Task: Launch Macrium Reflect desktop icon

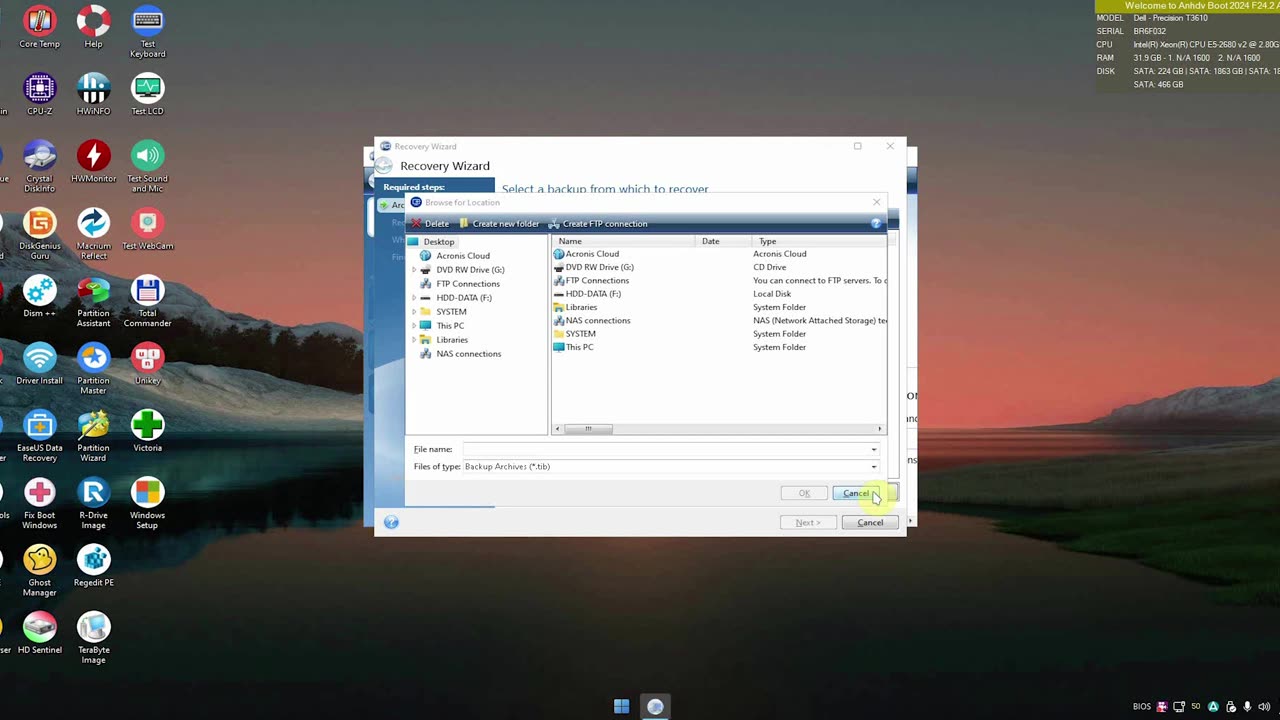Action: (x=93, y=233)
